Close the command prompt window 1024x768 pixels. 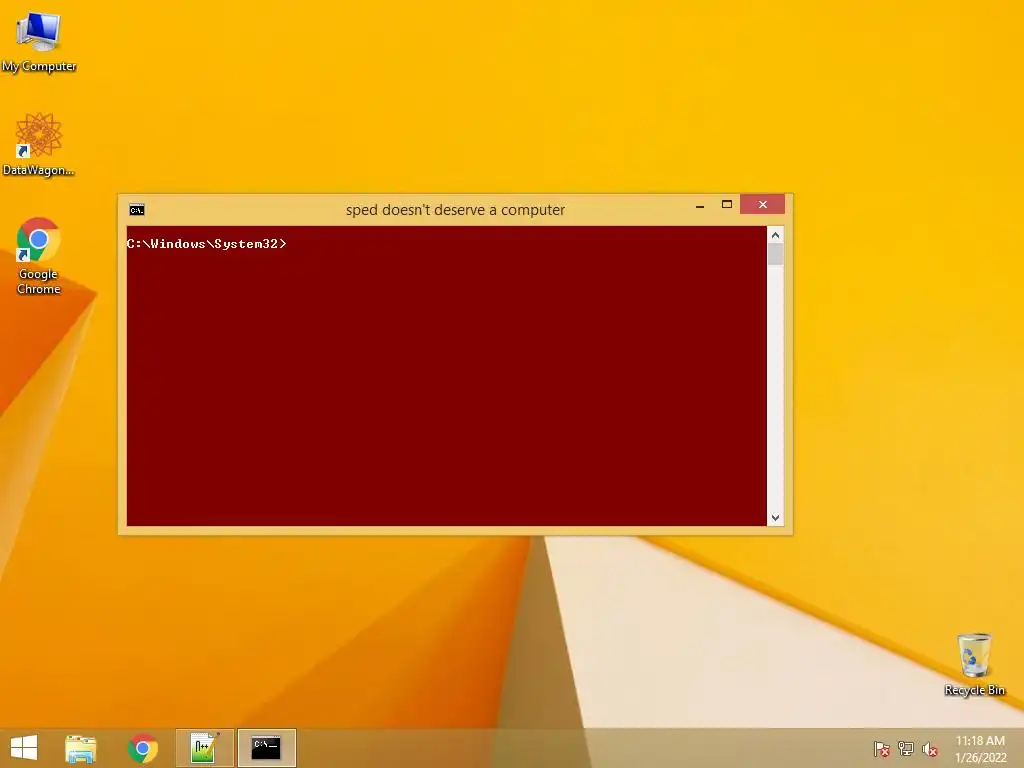[762, 204]
